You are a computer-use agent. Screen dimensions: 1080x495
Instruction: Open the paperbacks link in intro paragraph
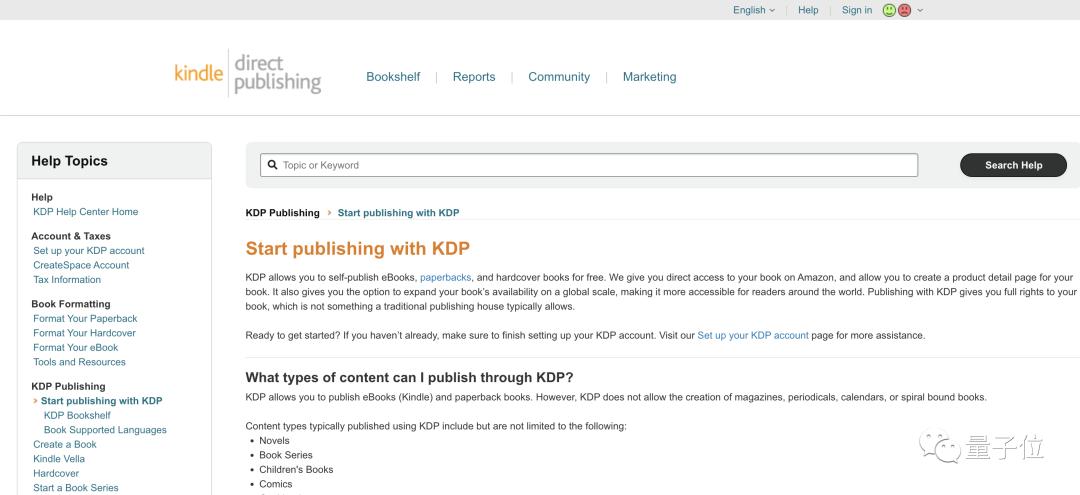click(446, 277)
